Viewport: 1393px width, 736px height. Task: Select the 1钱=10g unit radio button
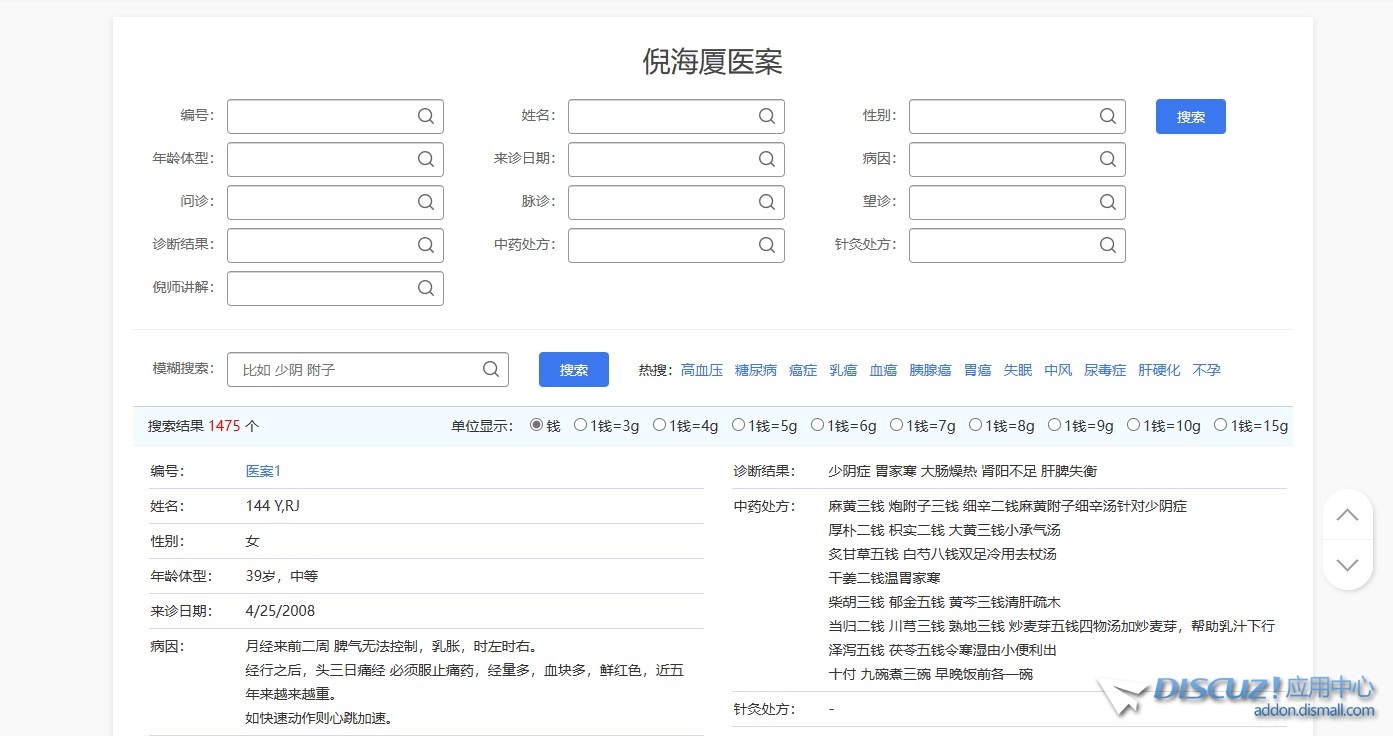[1133, 425]
